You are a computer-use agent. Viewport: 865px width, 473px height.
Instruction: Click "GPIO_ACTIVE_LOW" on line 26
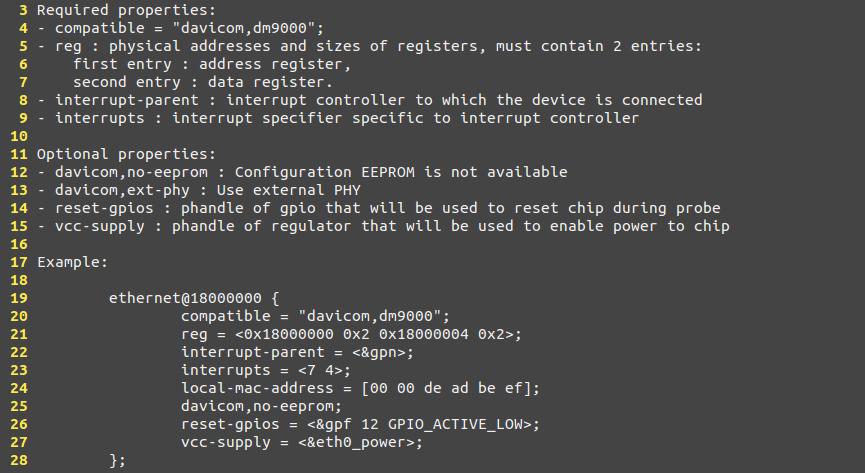tap(455, 424)
